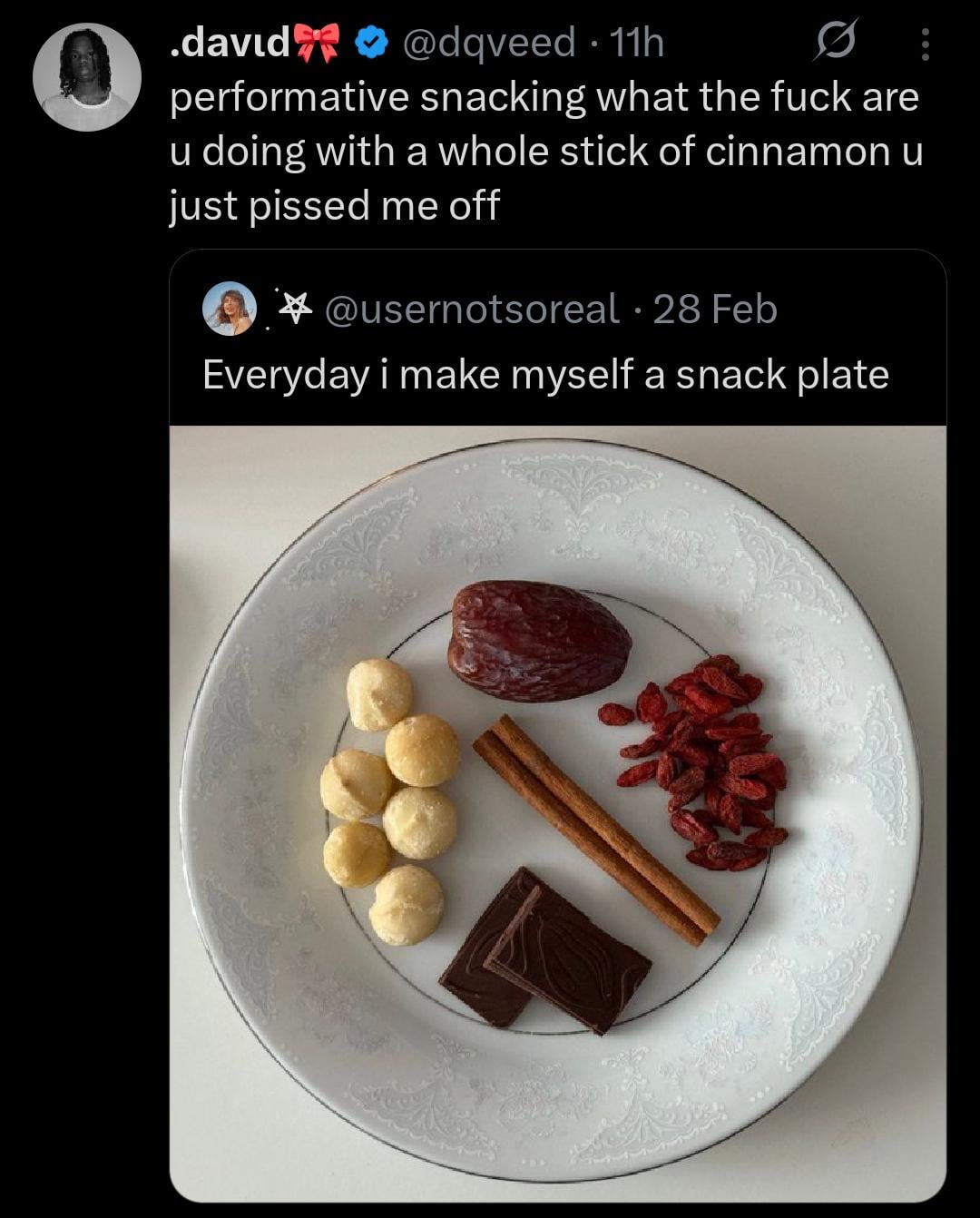
Task: Click the date fruit in the photo
Action: pos(538,641)
